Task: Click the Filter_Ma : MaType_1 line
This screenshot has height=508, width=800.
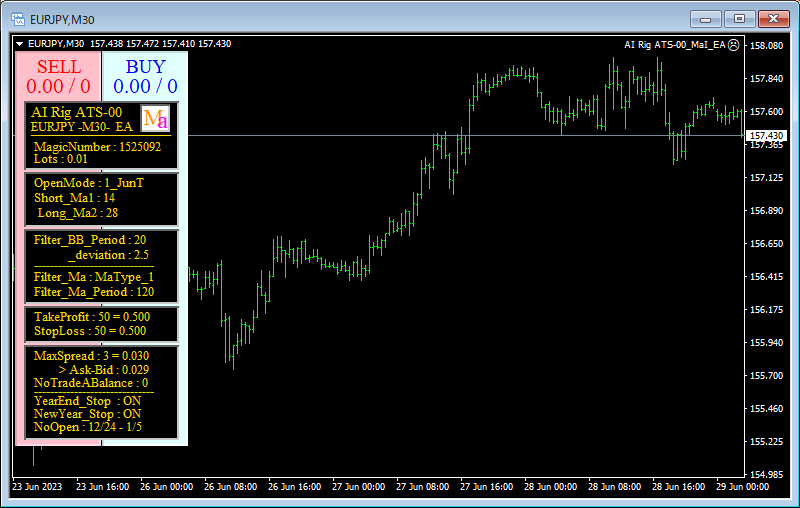Action: [93, 277]
